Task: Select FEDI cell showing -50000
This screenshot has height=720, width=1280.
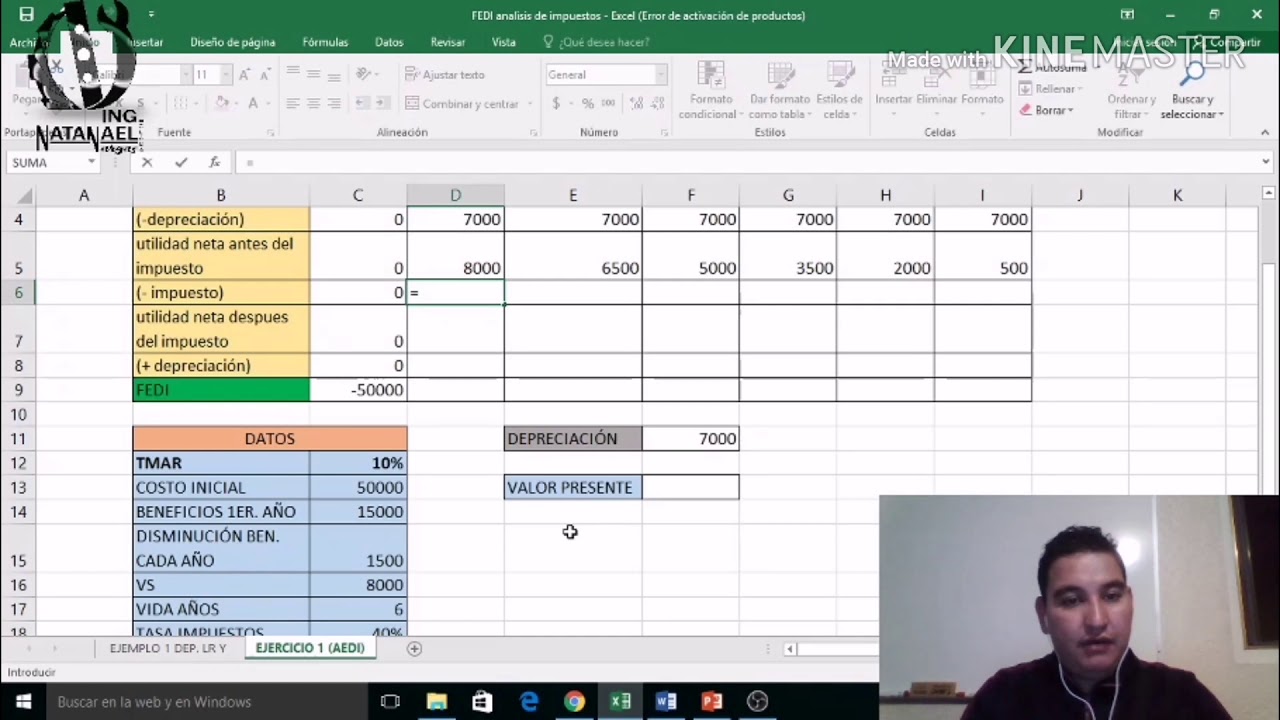Action: [x=358, y=390]
